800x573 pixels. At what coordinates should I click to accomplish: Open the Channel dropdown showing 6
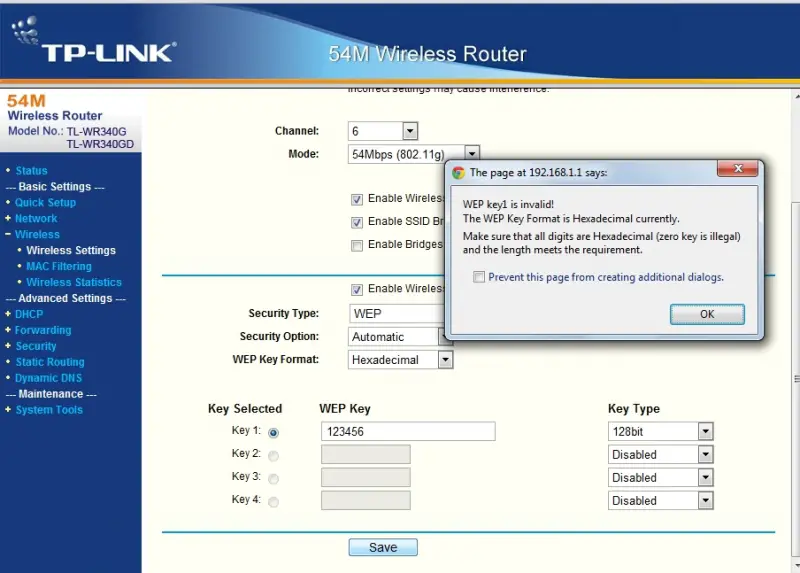click(383, 131)
